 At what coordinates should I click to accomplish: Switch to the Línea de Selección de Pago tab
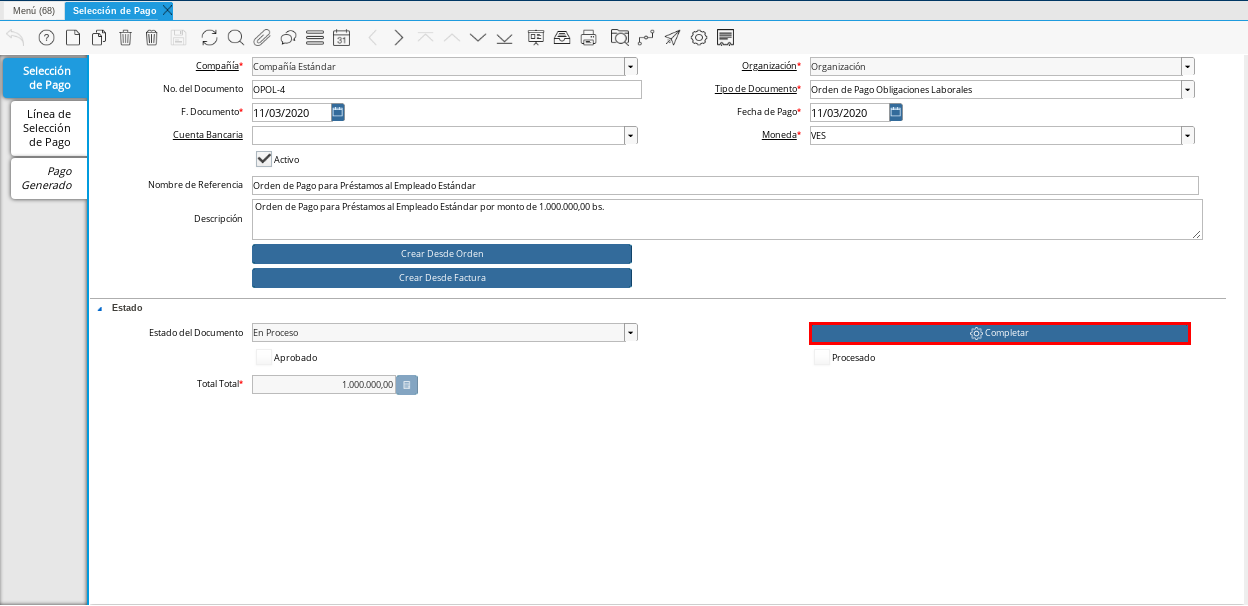click(x=47, y=128)
